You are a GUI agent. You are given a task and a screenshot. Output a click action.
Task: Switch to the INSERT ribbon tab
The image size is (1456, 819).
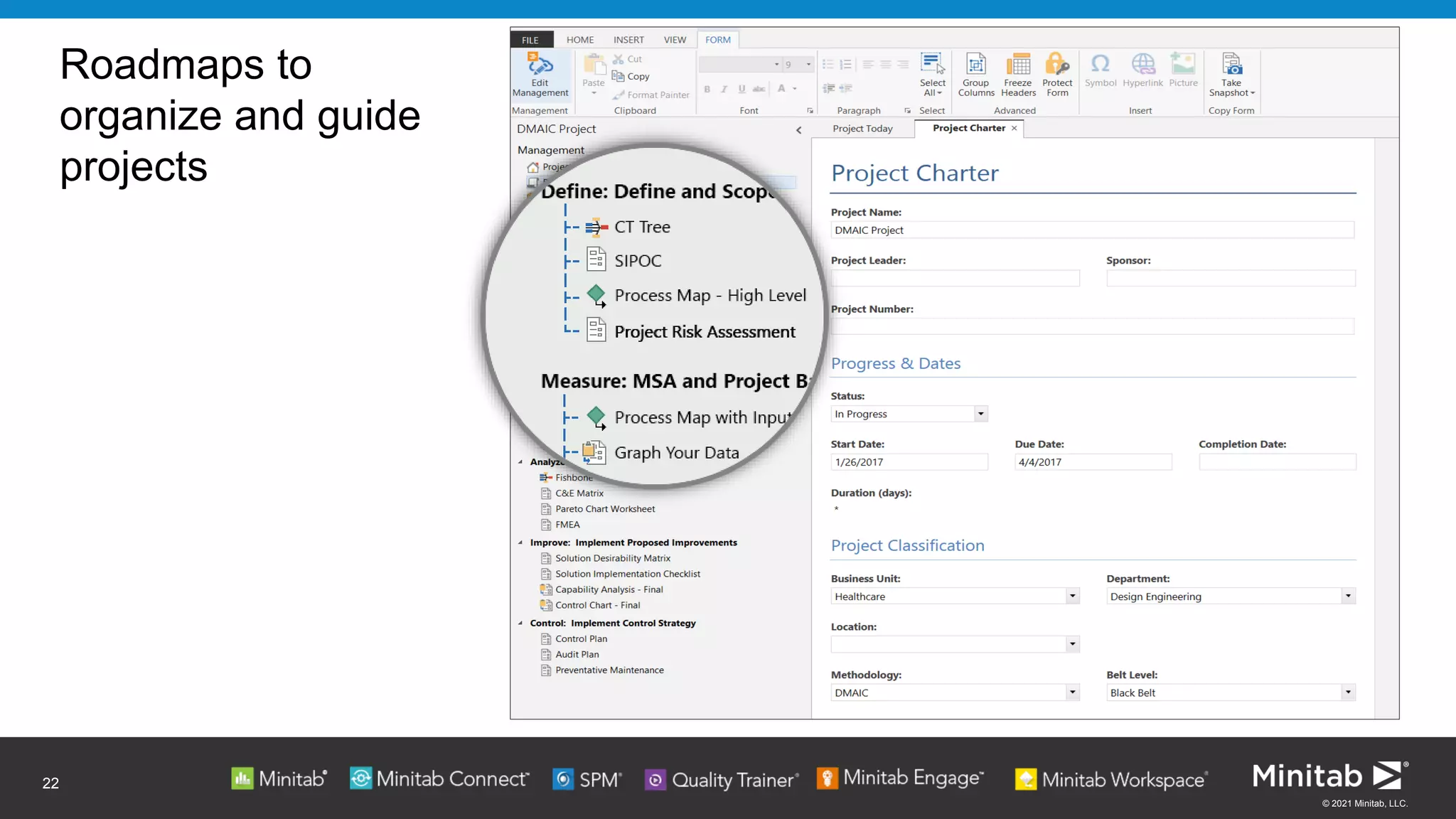(x=628, y=40)
